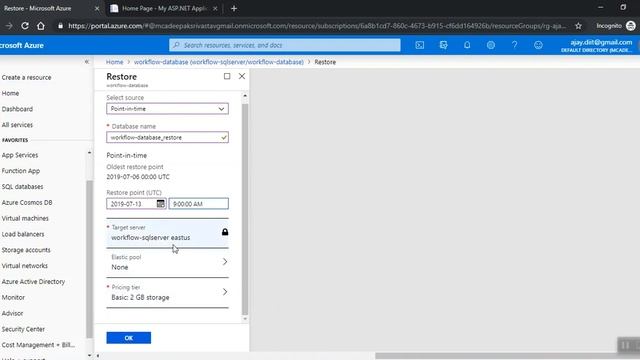Click the Restore blade vertical scrollbar
Viewport: 640px width, 360px height.
(245, 210)
